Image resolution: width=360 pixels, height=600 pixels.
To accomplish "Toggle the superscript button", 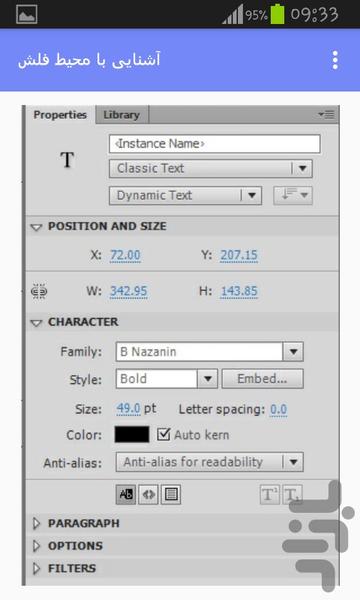I will 269,494.
